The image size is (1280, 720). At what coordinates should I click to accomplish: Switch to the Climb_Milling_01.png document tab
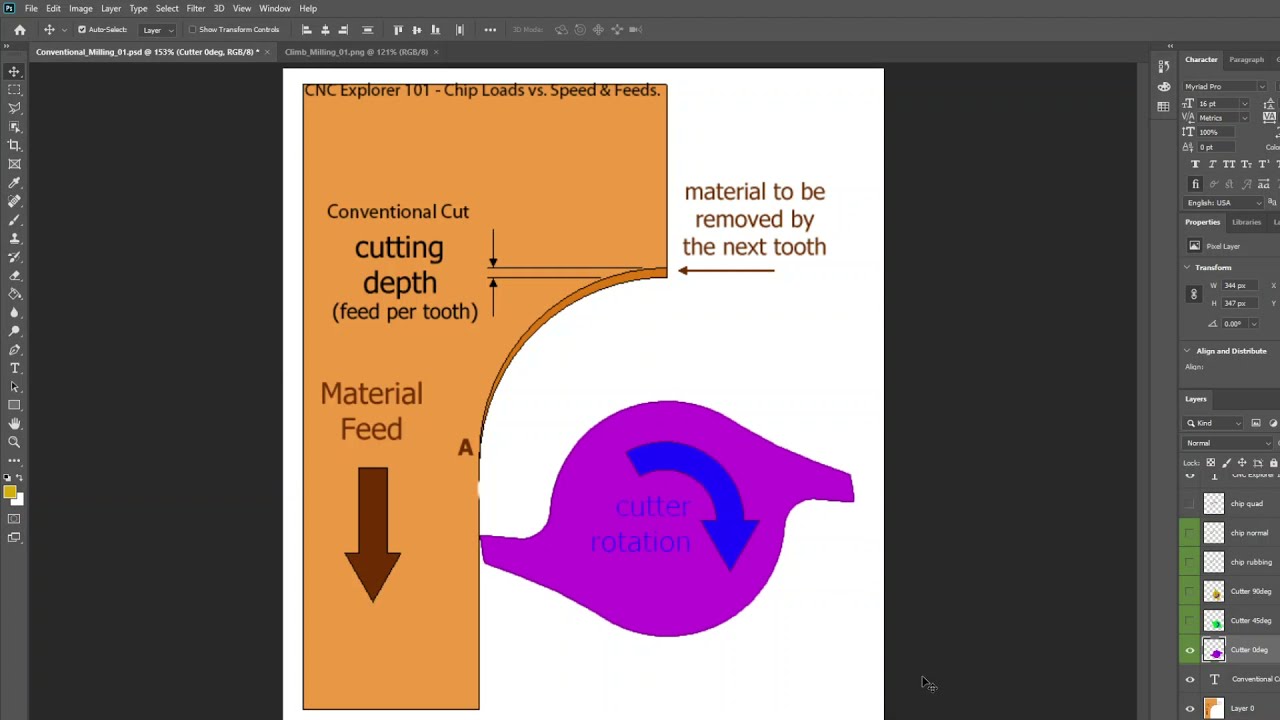(x=356, y=52)
